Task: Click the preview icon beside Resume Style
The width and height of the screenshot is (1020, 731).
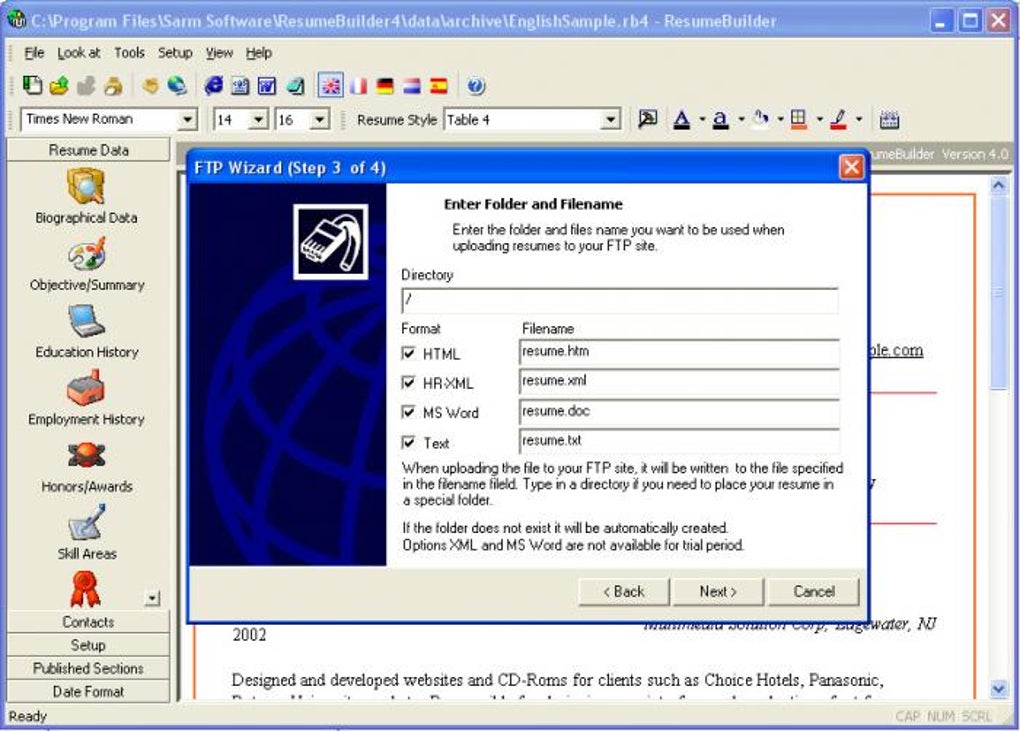Action: pyautogui.click(x=647, y=119)
